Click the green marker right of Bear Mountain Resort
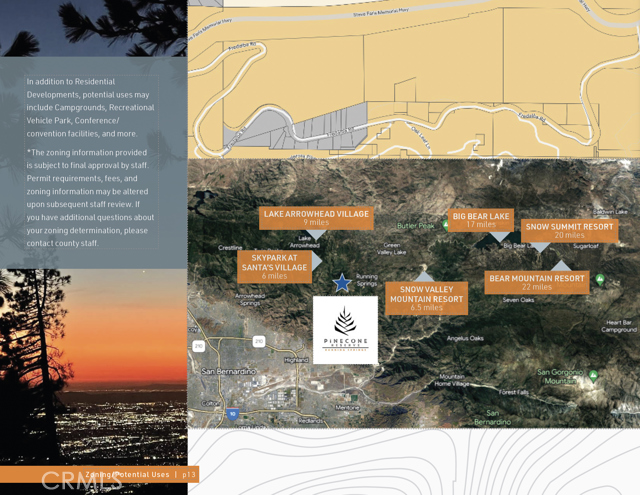 click(x=599, y=279)
